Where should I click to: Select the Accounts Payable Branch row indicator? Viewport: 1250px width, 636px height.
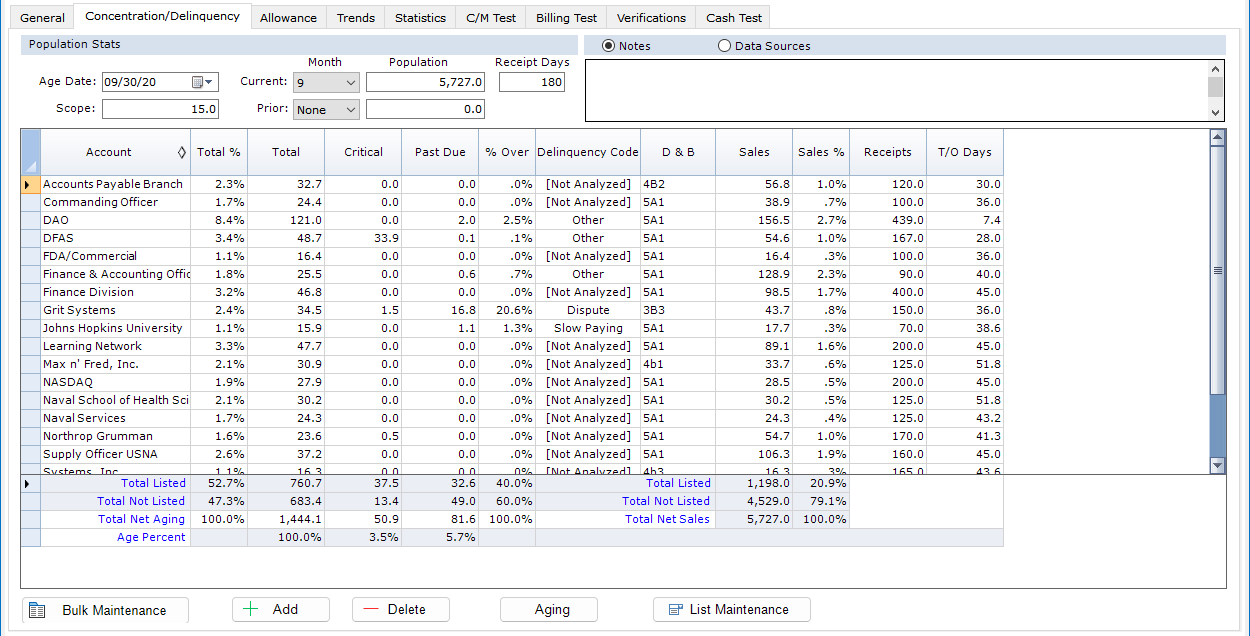(x=30, y=184)
